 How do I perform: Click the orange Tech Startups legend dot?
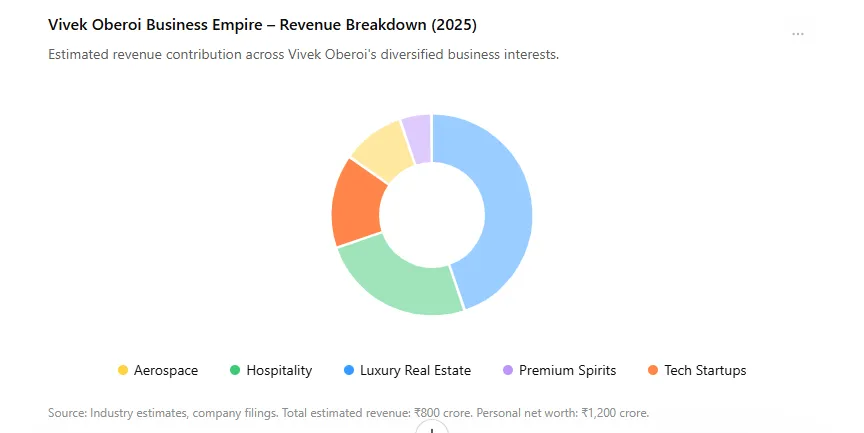[653, 370]
